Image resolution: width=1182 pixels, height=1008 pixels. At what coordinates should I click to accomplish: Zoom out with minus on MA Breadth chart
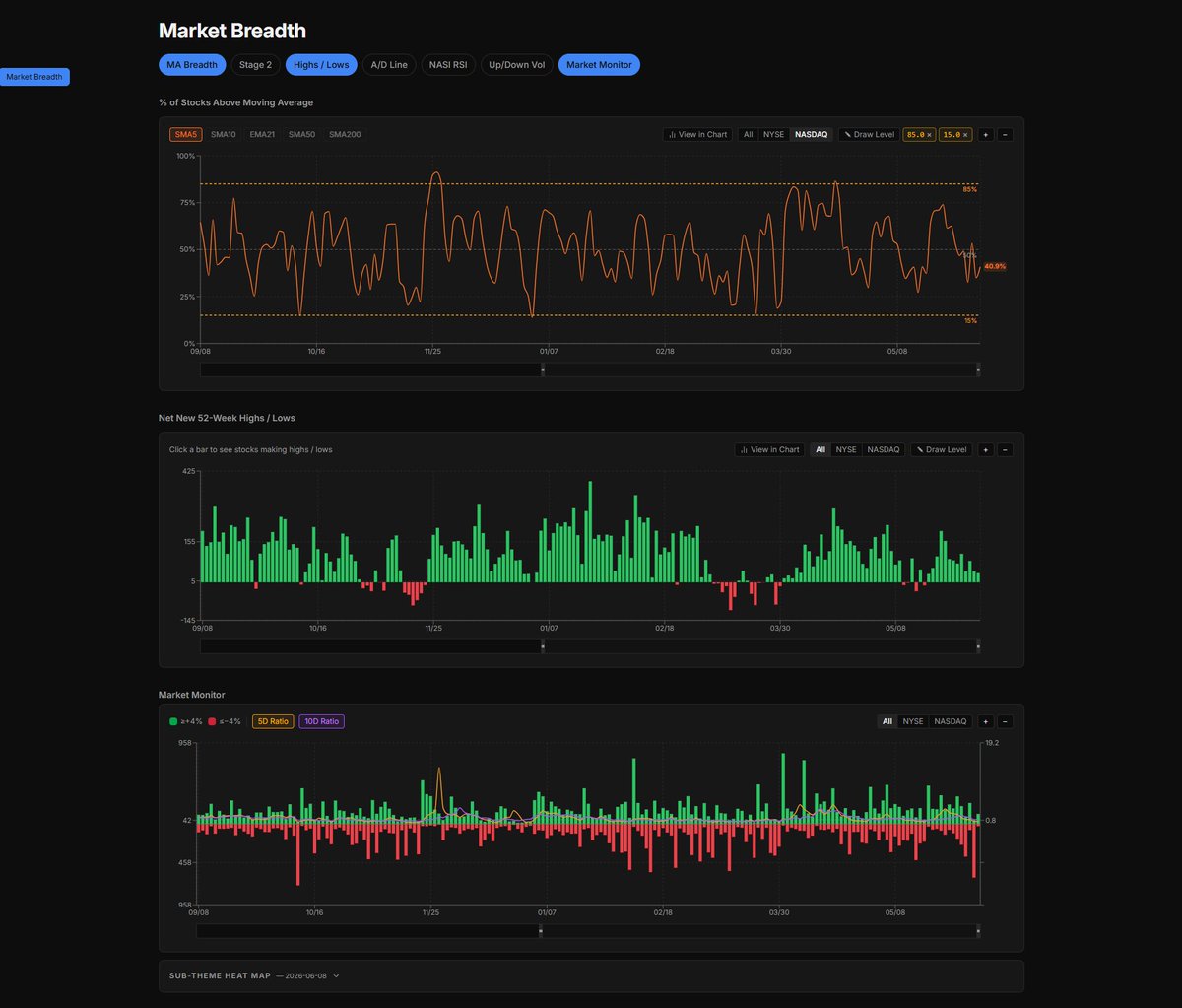point(1005,134)
